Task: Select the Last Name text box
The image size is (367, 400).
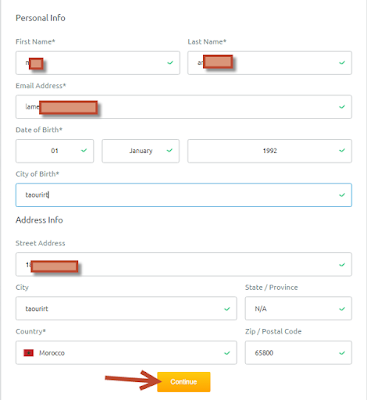Action: click(269, 63)
